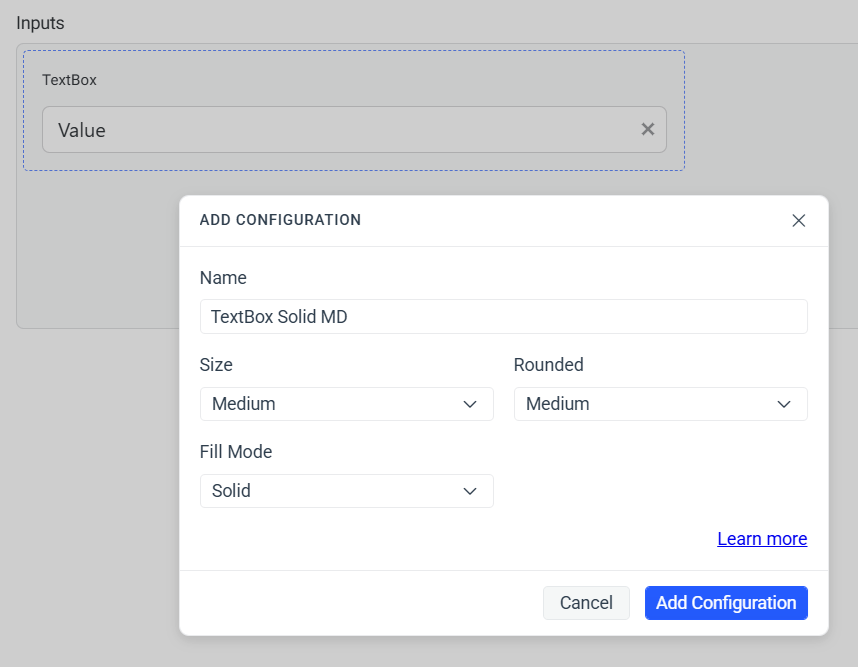Click the X icon inside the TextBox input
This screenshot has height=667, width=858.
[648, 129]
